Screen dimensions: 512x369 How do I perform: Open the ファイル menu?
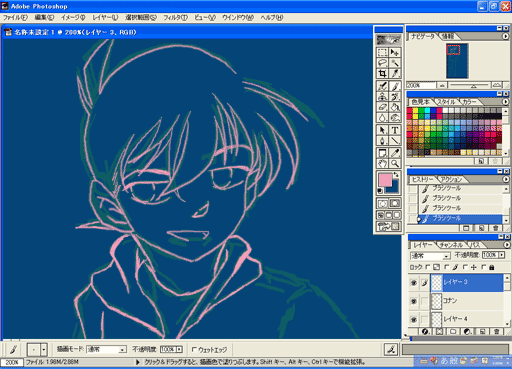point(15,18)
